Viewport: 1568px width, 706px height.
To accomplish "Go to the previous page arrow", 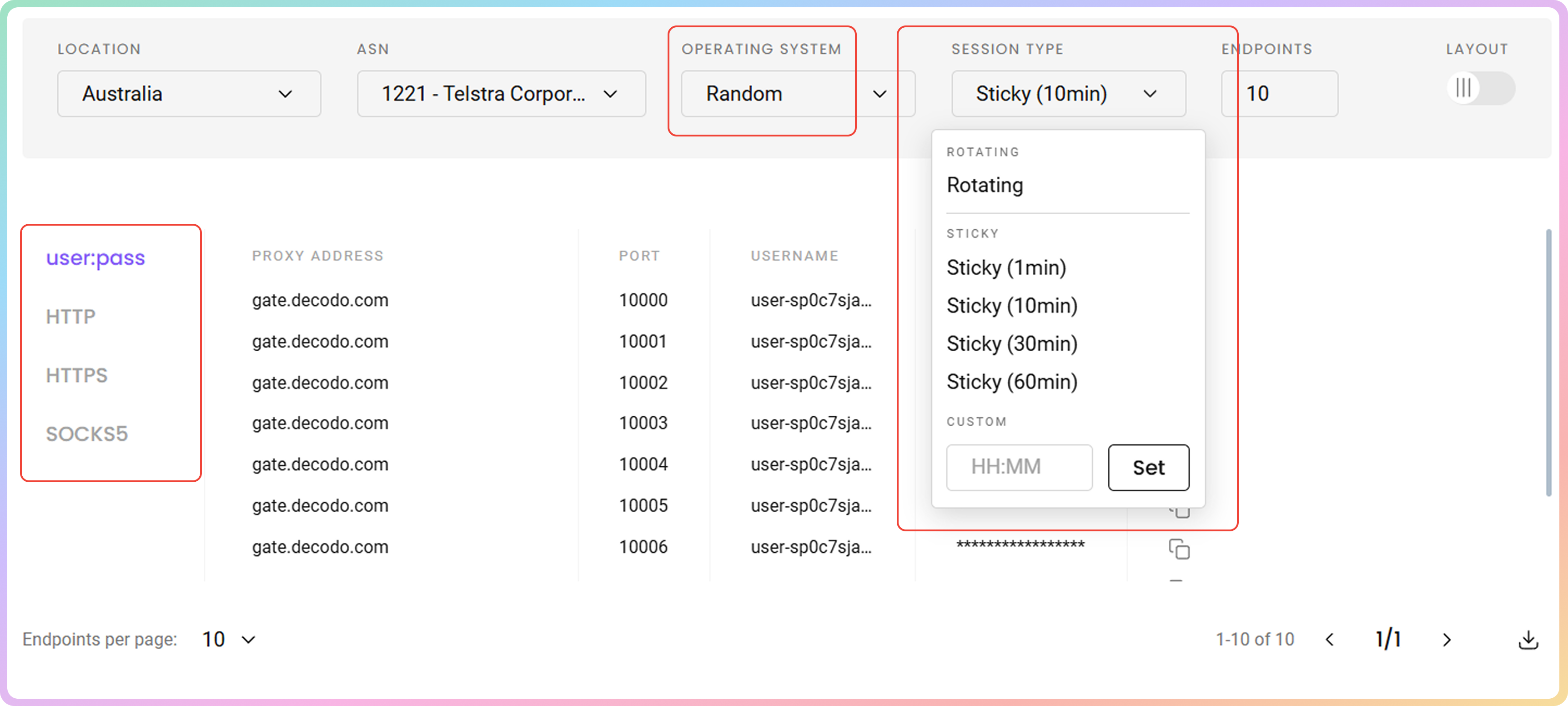I will pos(1330,640).
